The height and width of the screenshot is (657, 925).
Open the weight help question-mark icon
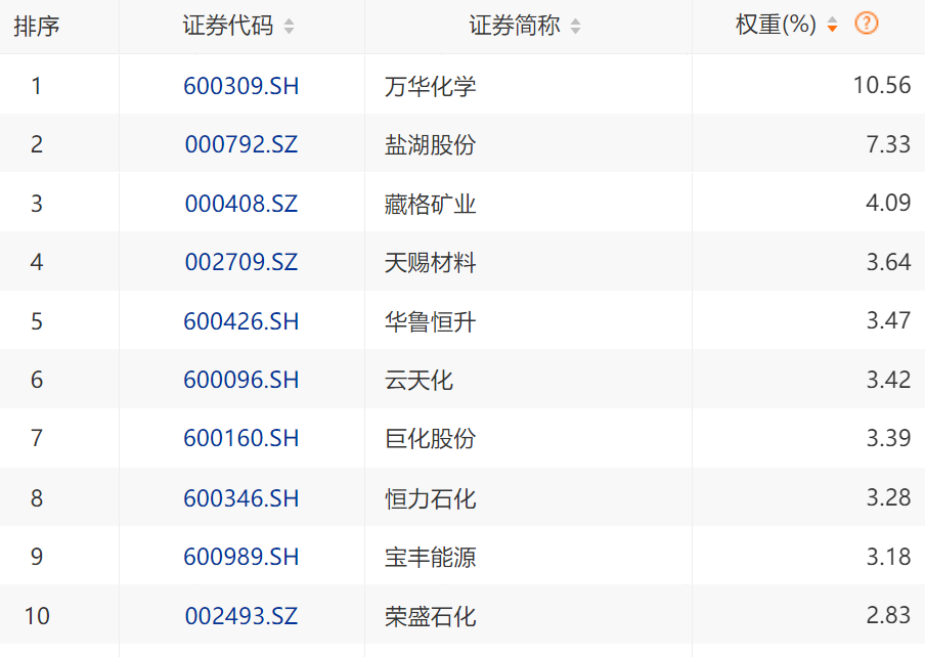click(x=866, y=24)
